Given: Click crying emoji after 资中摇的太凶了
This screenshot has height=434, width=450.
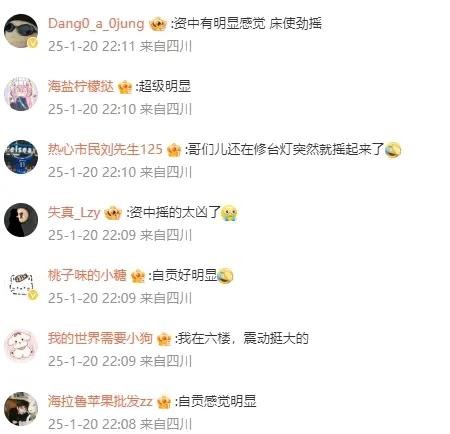Looking at the screenshot, I should (229, 213).
